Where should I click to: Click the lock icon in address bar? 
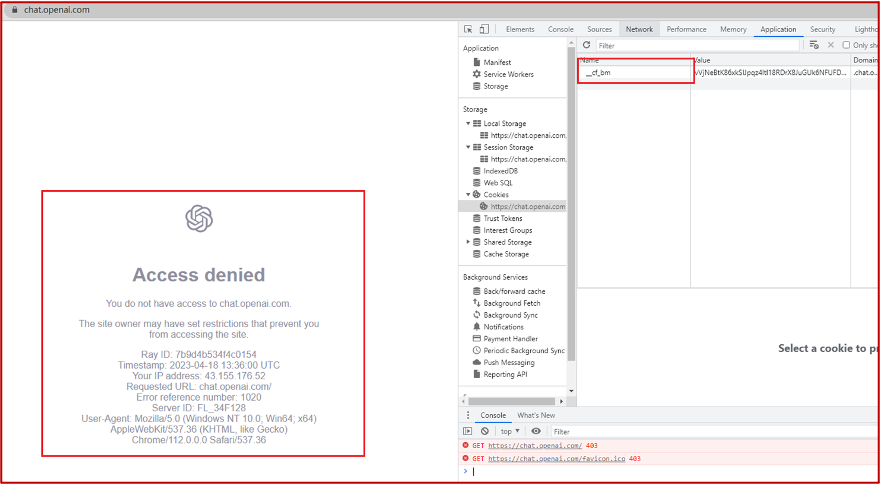tap(15, 10)
